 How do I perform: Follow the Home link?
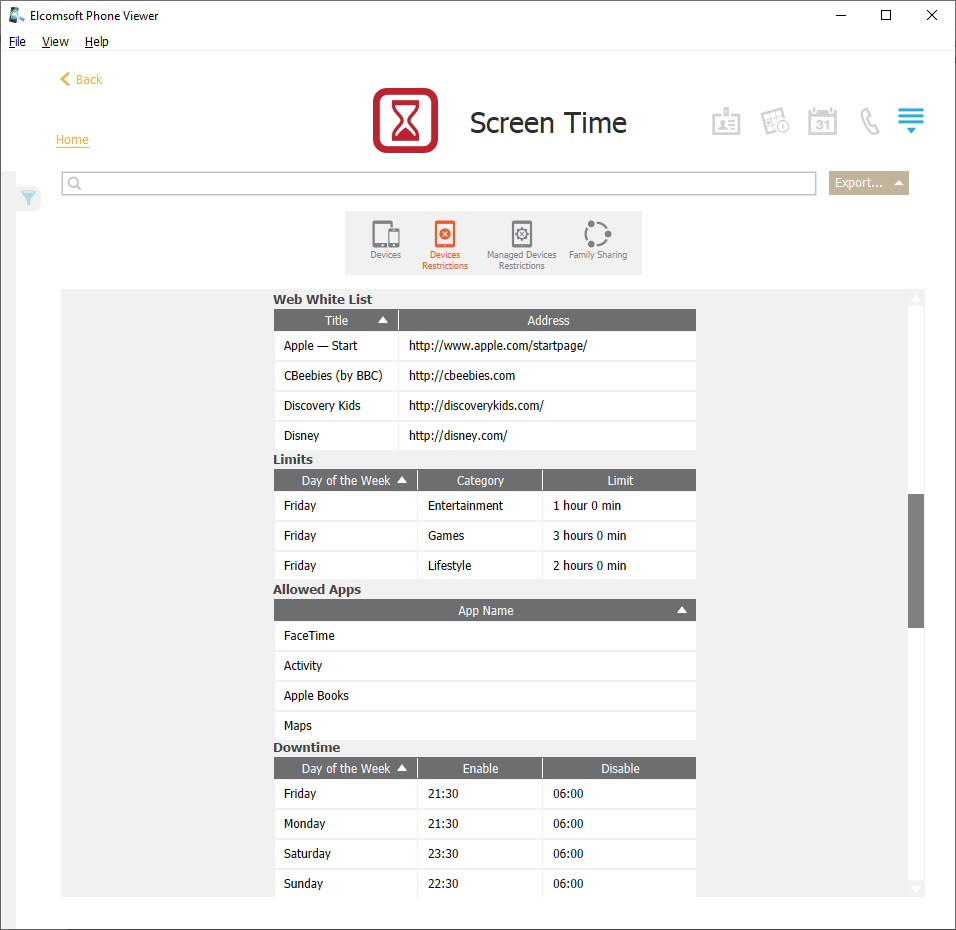[72, 140]
